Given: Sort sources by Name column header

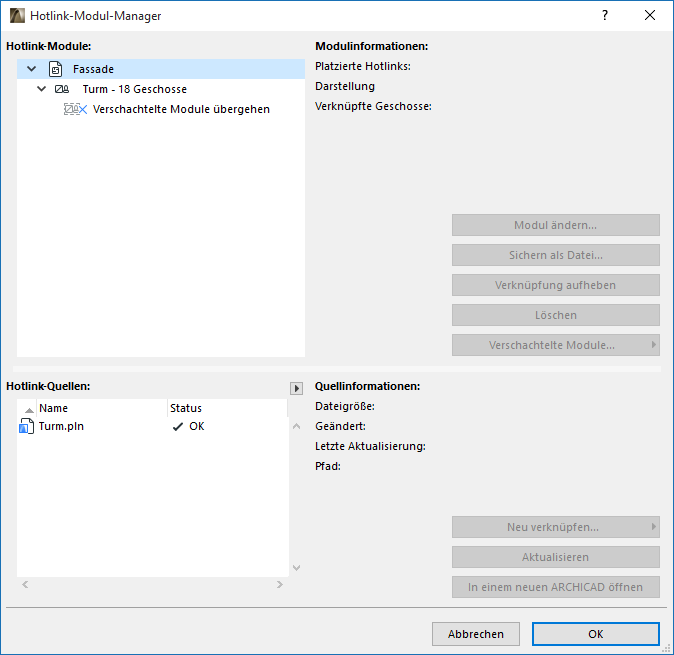Looking at the screenshot, I should click(102, 408).
